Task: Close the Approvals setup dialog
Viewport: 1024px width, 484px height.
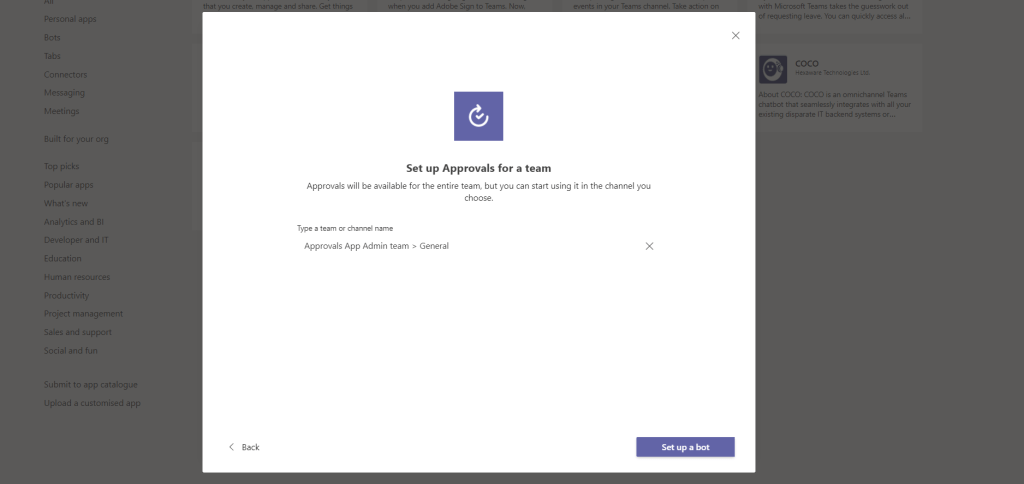Action: coord(736,35)
